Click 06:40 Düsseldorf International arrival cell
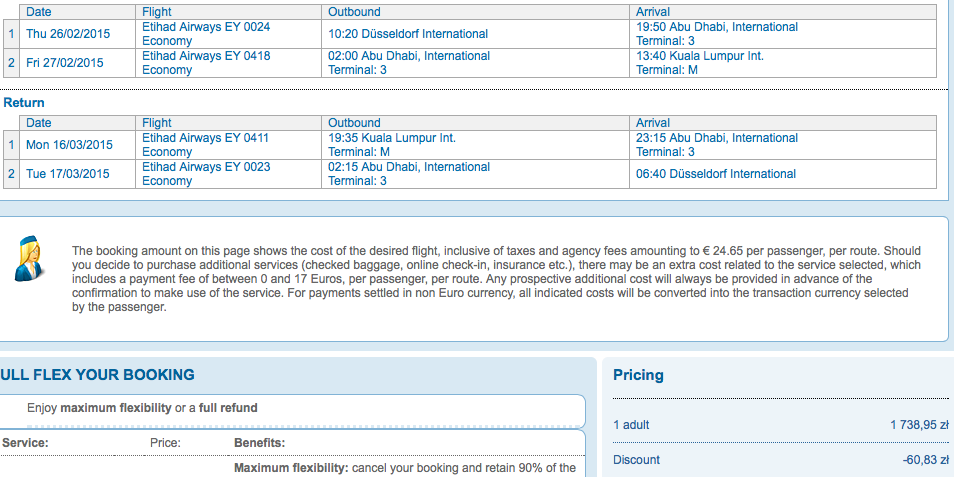This screenshot has height=477, width=954. point(782,174)
